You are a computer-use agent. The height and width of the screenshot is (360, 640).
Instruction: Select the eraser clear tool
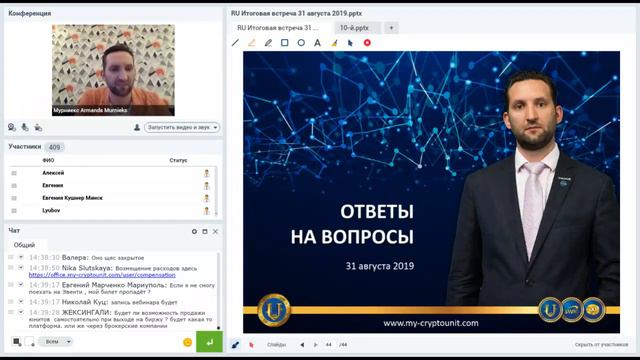(334, 42)
